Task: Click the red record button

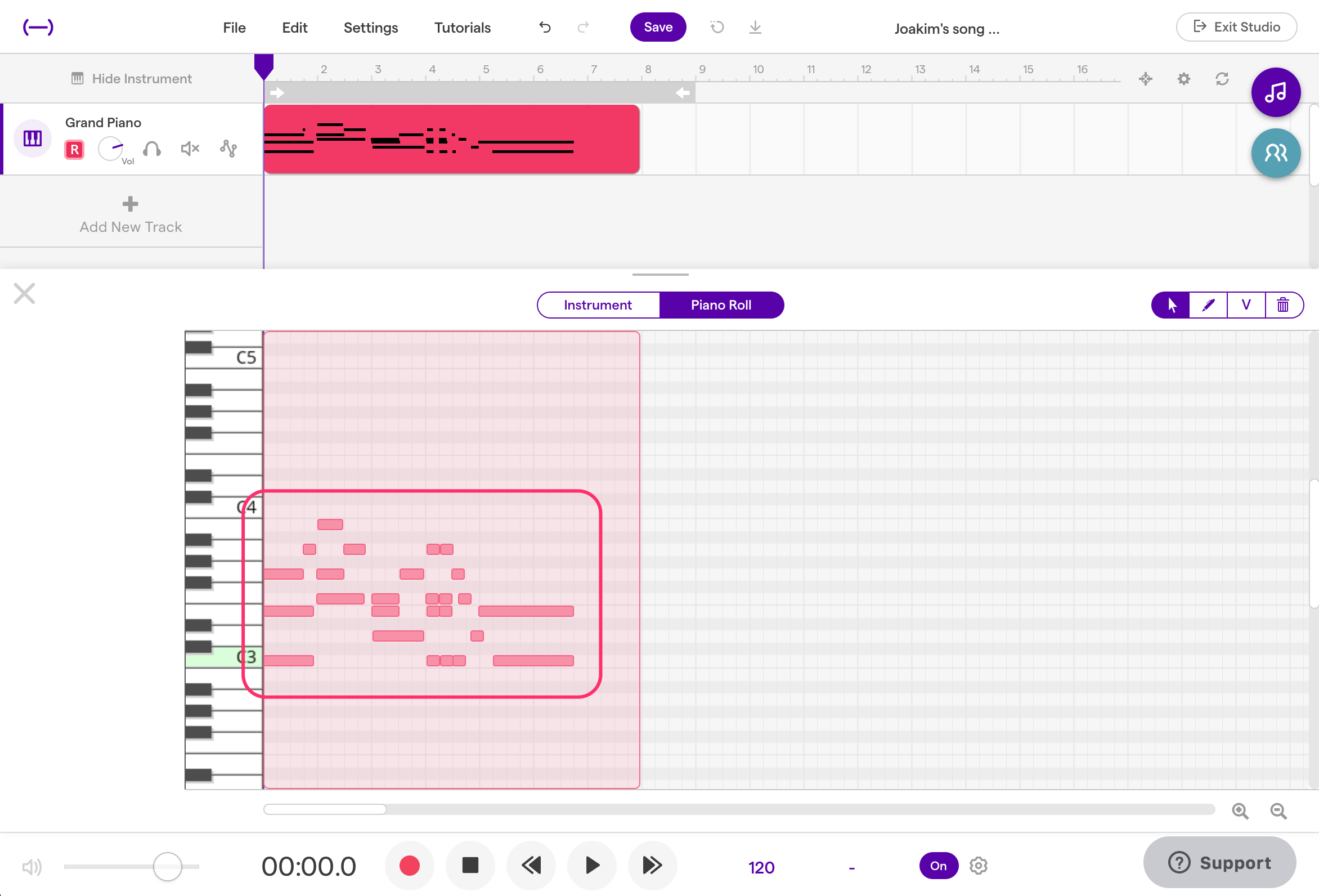Action: coord(409,866)
